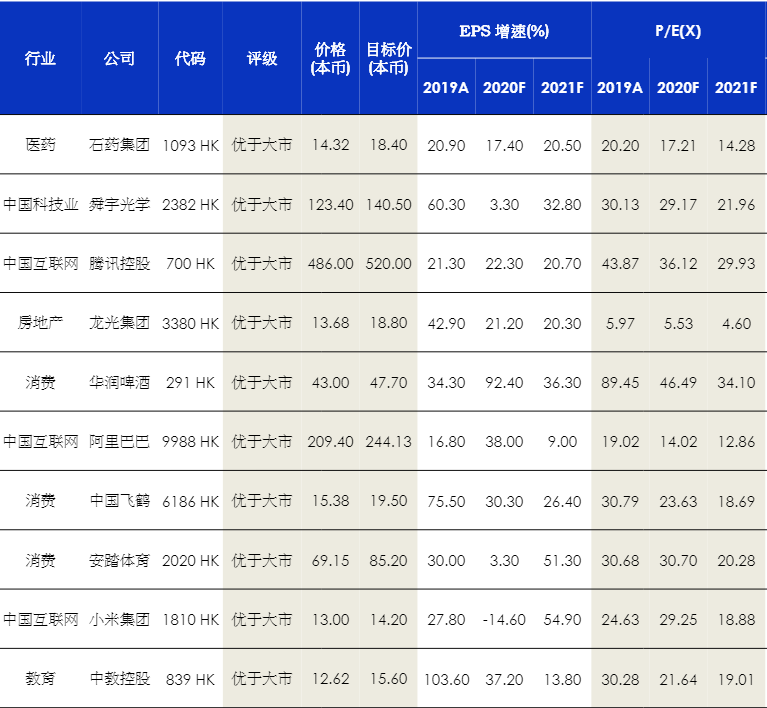Select company name 舜宇光学
This screenshot has height=708, width=767.
(x=119, y=204)
